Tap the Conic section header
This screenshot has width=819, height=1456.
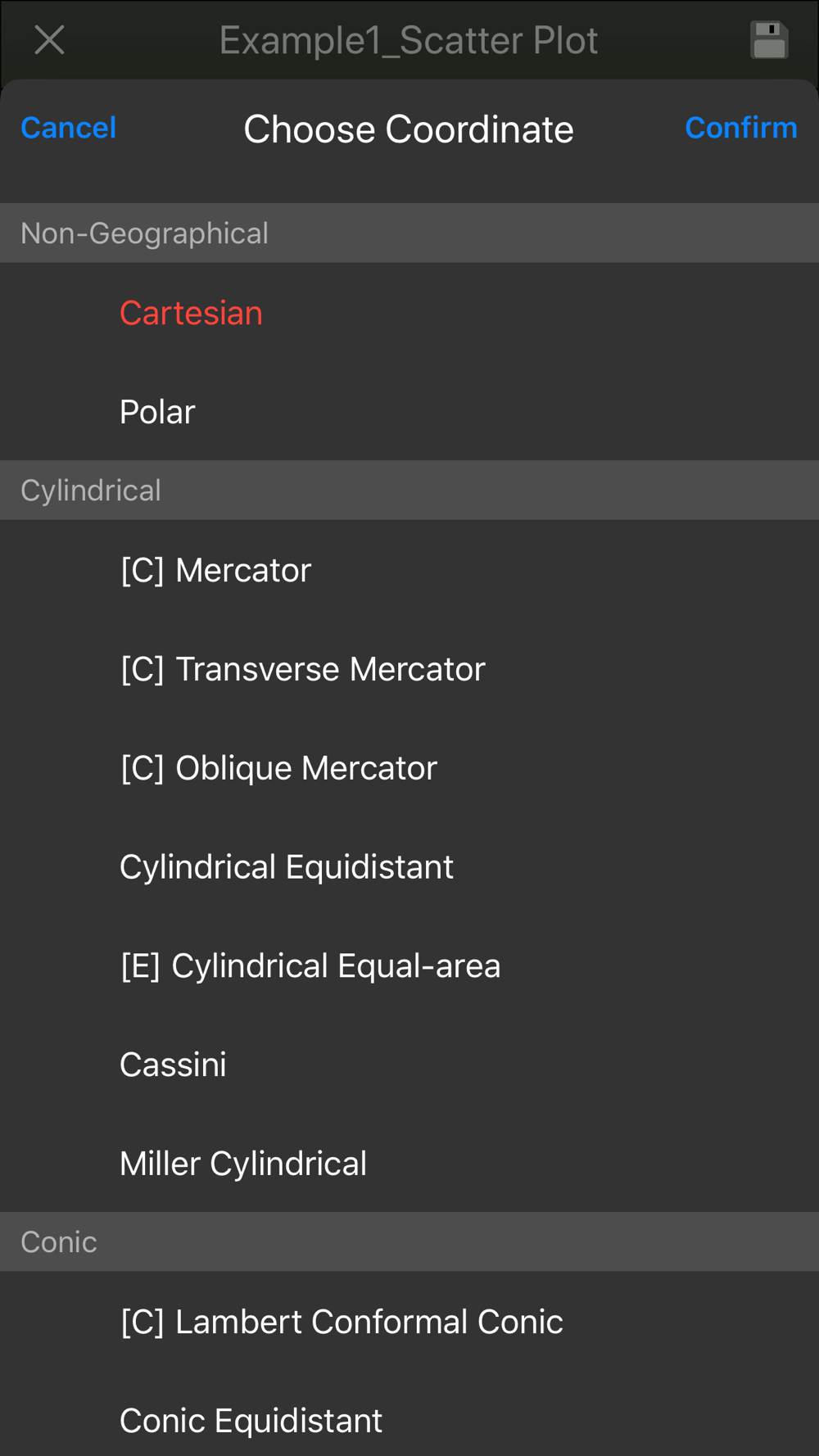click(409, 1242)
